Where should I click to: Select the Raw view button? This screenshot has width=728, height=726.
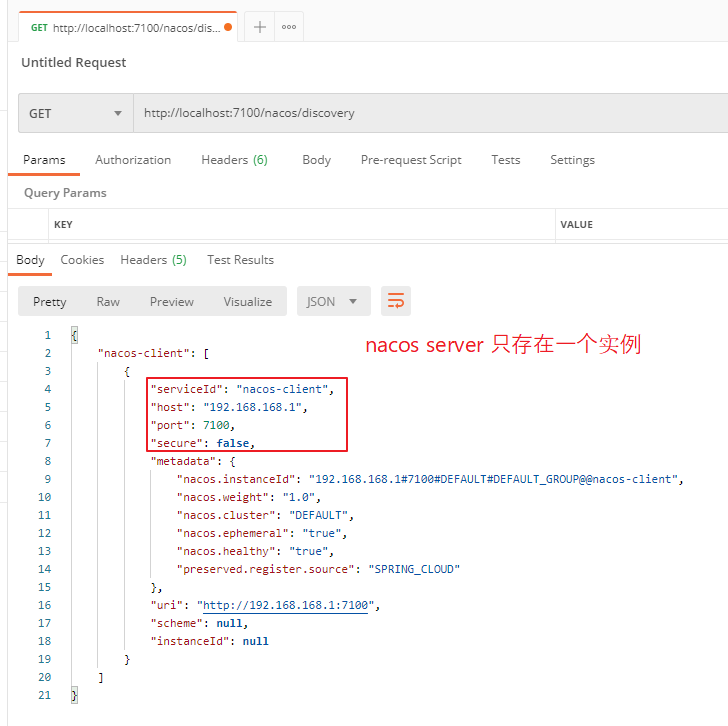click(108, 302)
